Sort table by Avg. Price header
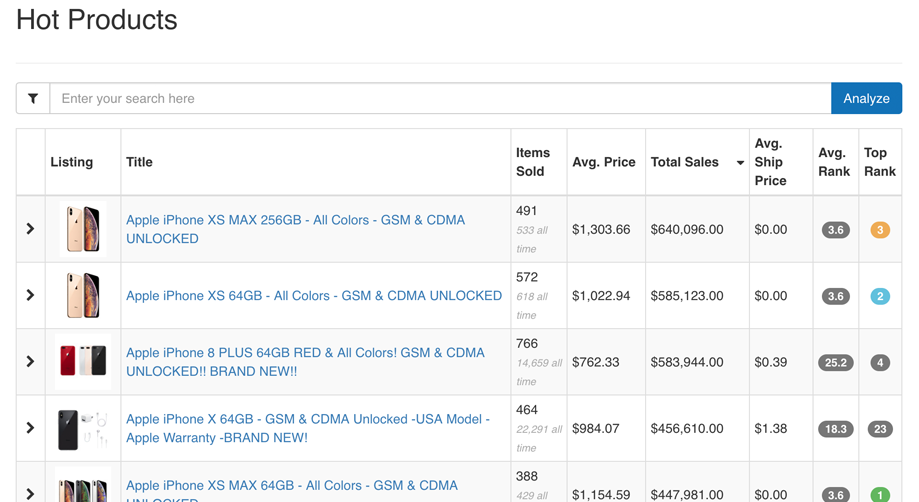The height and width of the screenshot is (502, 919). pos(603,162)
